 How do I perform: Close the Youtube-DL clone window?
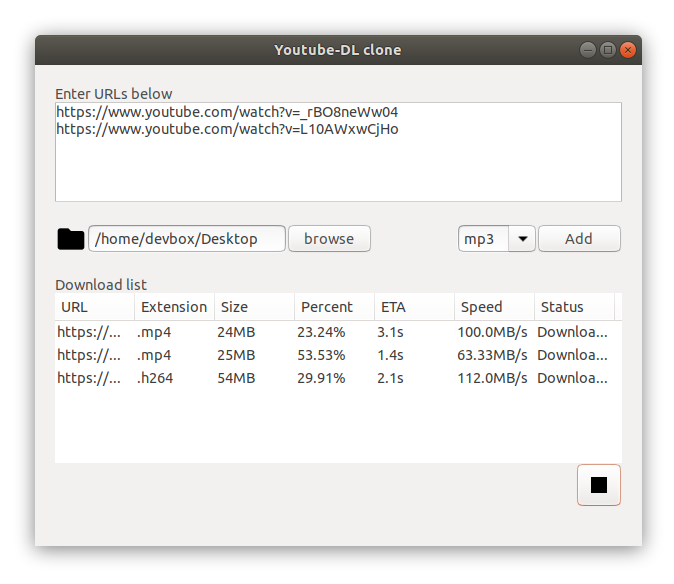tap(628, 50)
